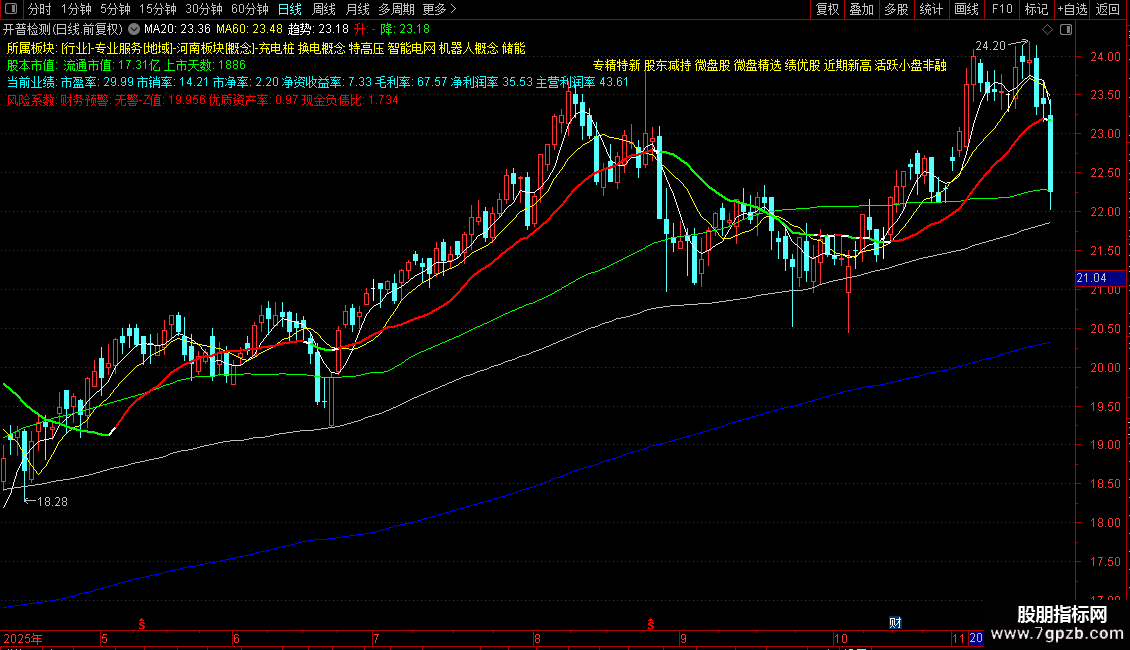Click the 趋势: 23.18 indicator value

[318, 29]
